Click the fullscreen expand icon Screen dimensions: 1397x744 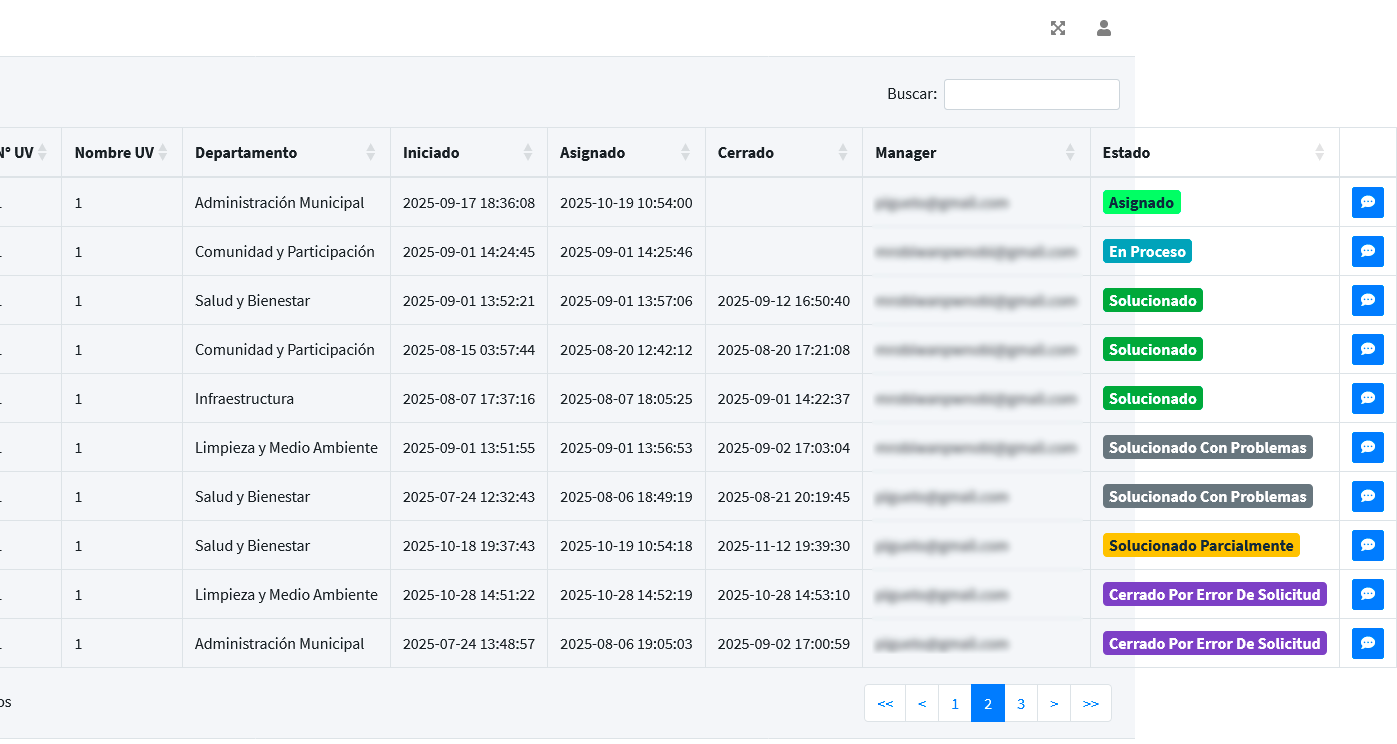[1058, 28]
